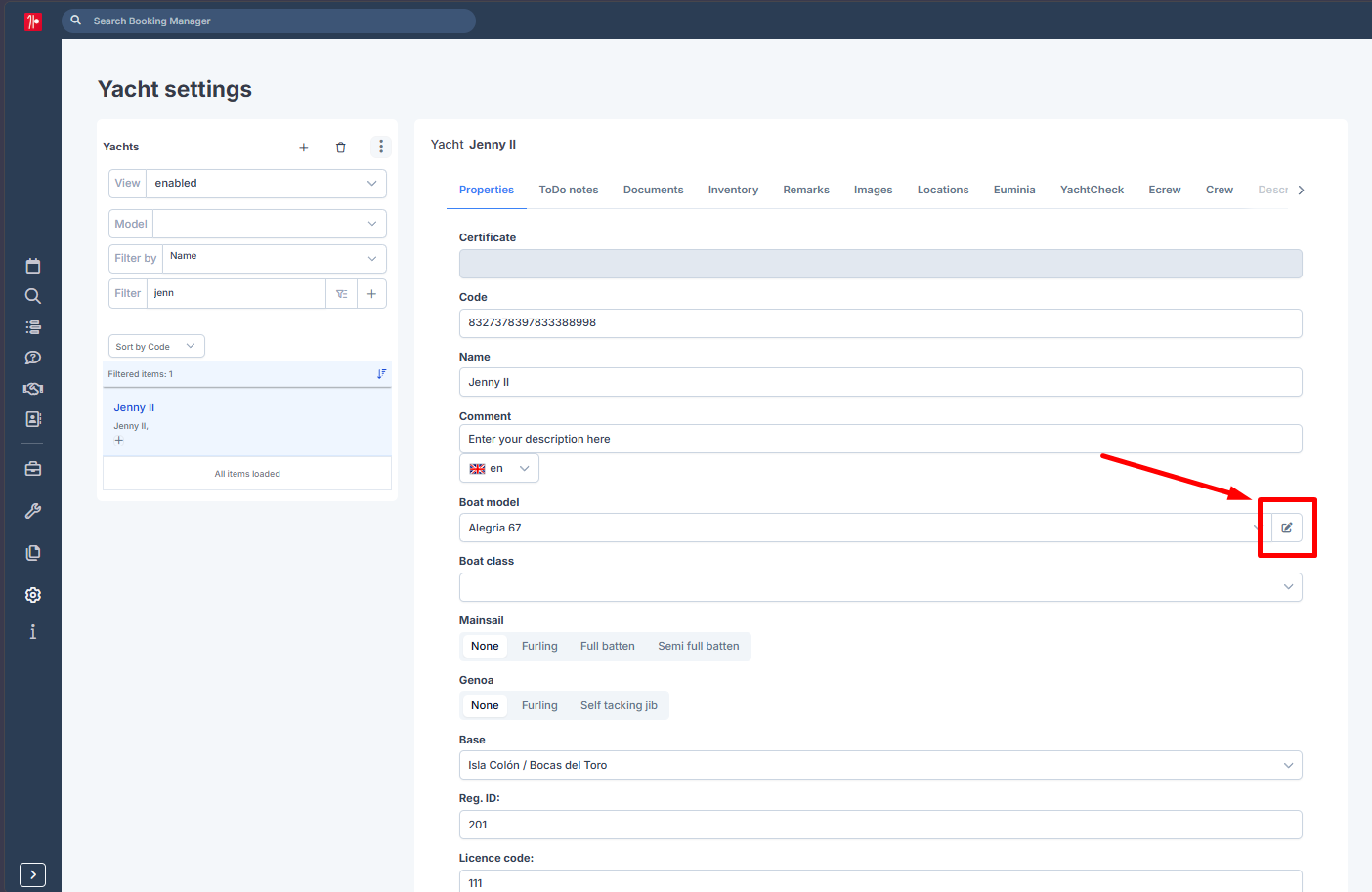This screenshot has height=892, width=1372.
Task: Open the Sort by Code dropdown
Action: pos(156,347)
